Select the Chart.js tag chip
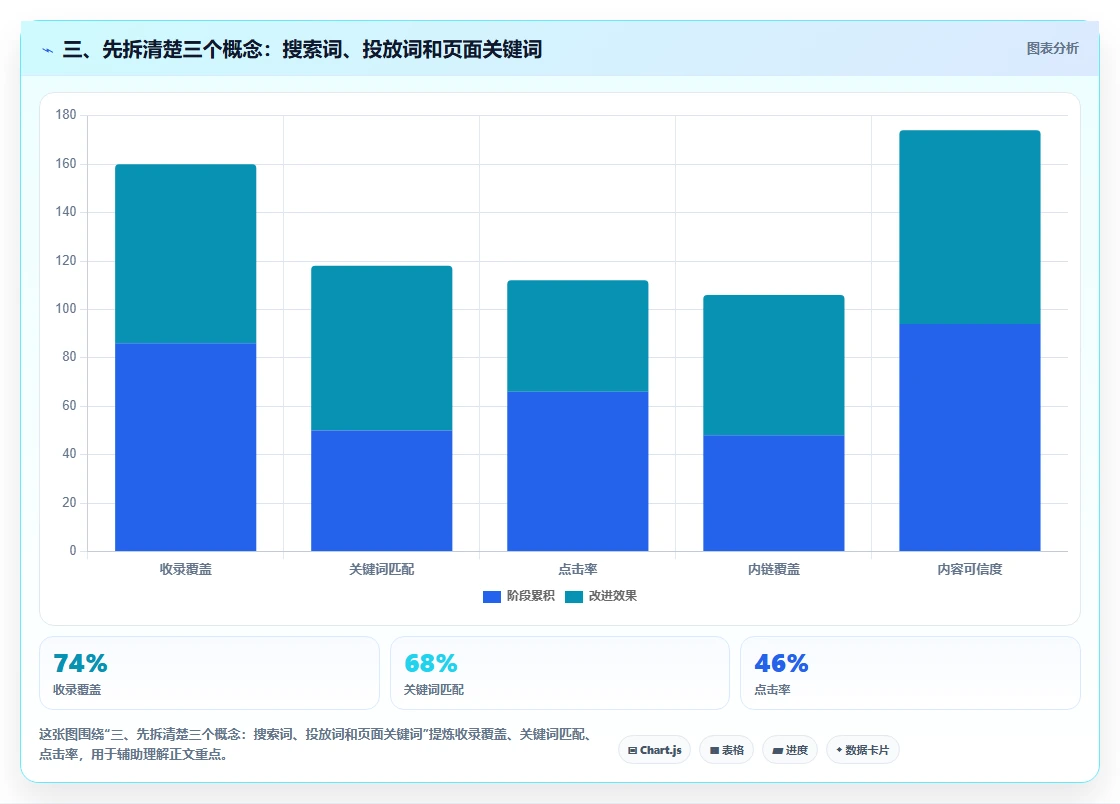1120x804 pixels. [654, 750]
